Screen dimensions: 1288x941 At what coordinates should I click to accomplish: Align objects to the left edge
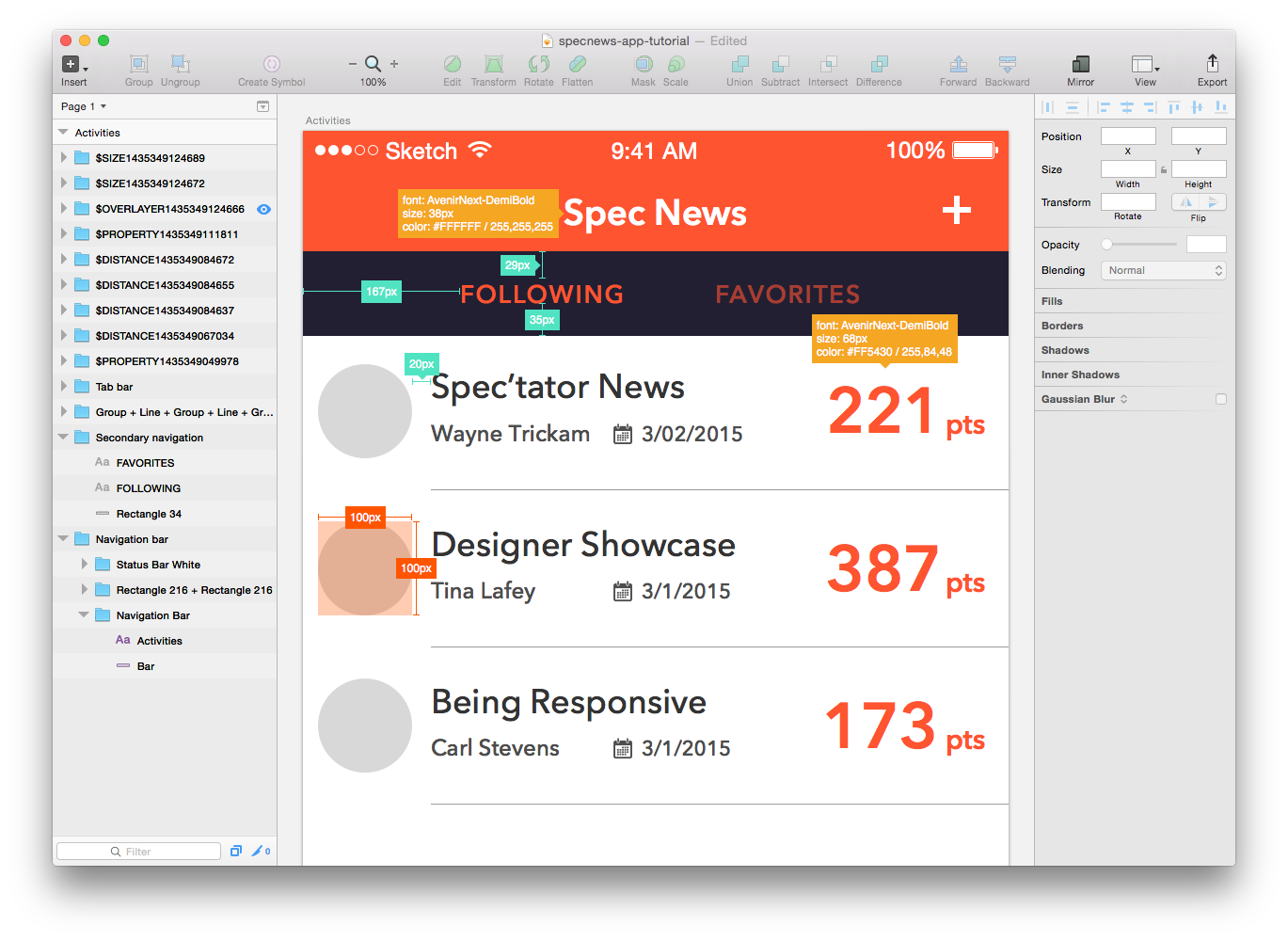1104,107
